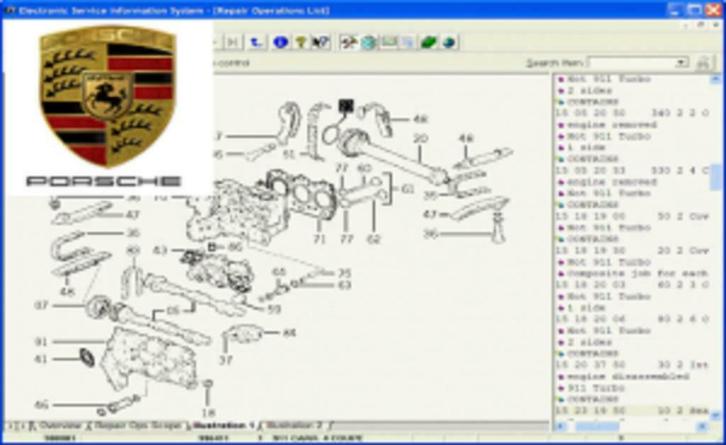Image resolution: width=726 pixels, height=445 pixels.
Task: Click inside the Search Item input field
Action: click(x=632, y=63)
